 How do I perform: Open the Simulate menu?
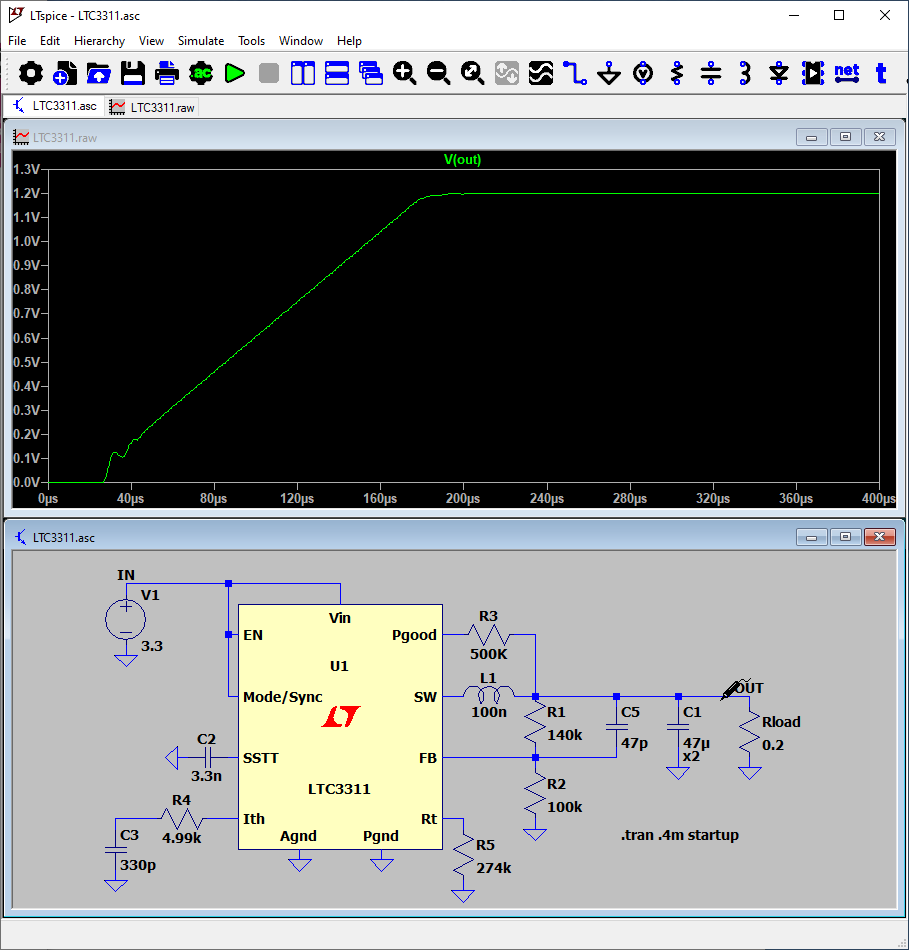tap(201, 41)
